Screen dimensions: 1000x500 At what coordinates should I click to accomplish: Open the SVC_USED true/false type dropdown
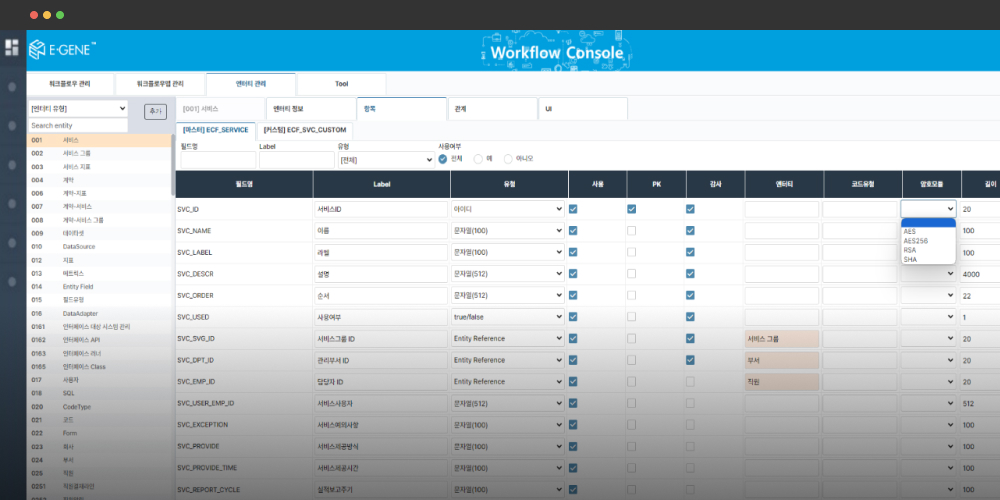(508, 317)
